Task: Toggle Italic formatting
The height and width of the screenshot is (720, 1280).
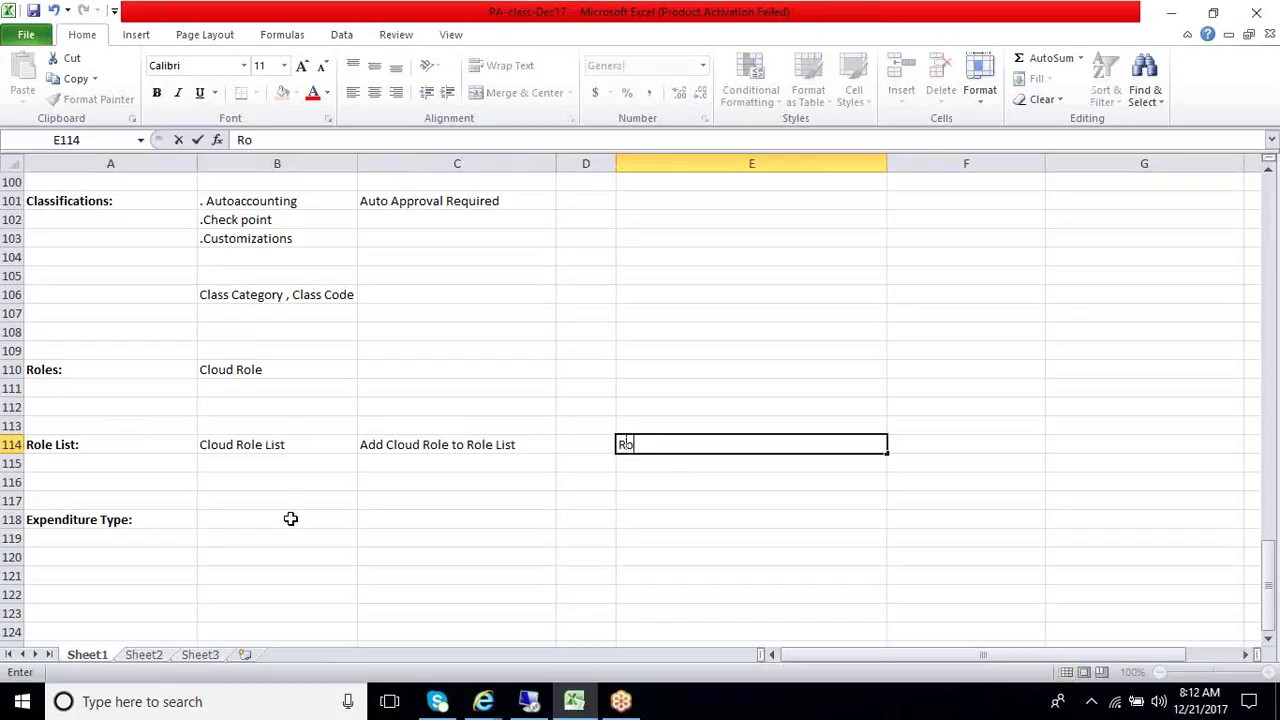Action: (178, 93)
